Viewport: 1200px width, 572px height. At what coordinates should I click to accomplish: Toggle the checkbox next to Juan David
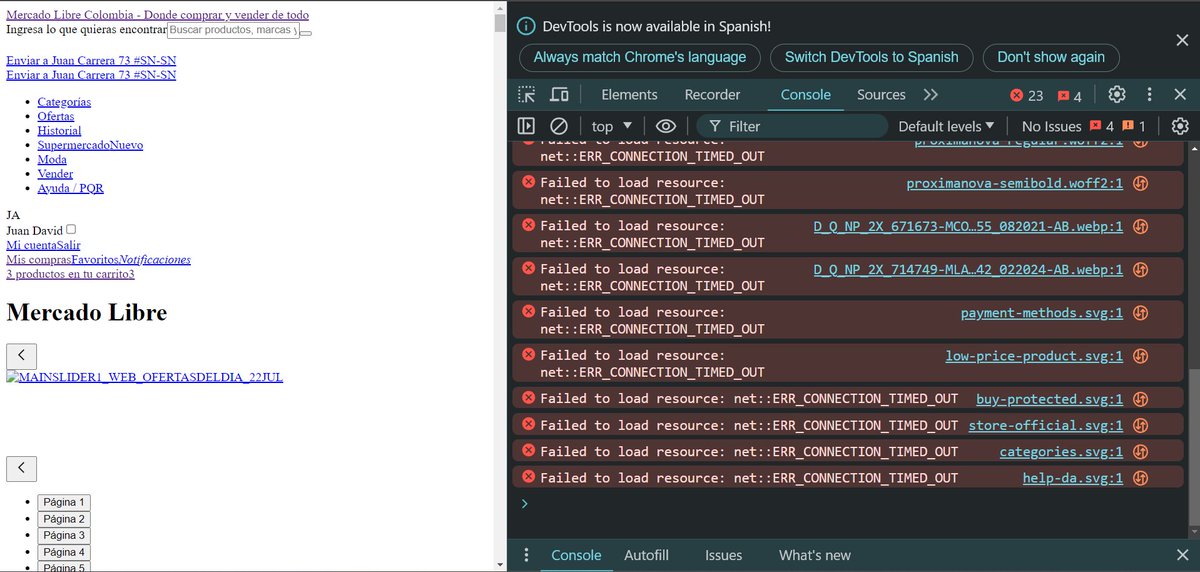71,229
